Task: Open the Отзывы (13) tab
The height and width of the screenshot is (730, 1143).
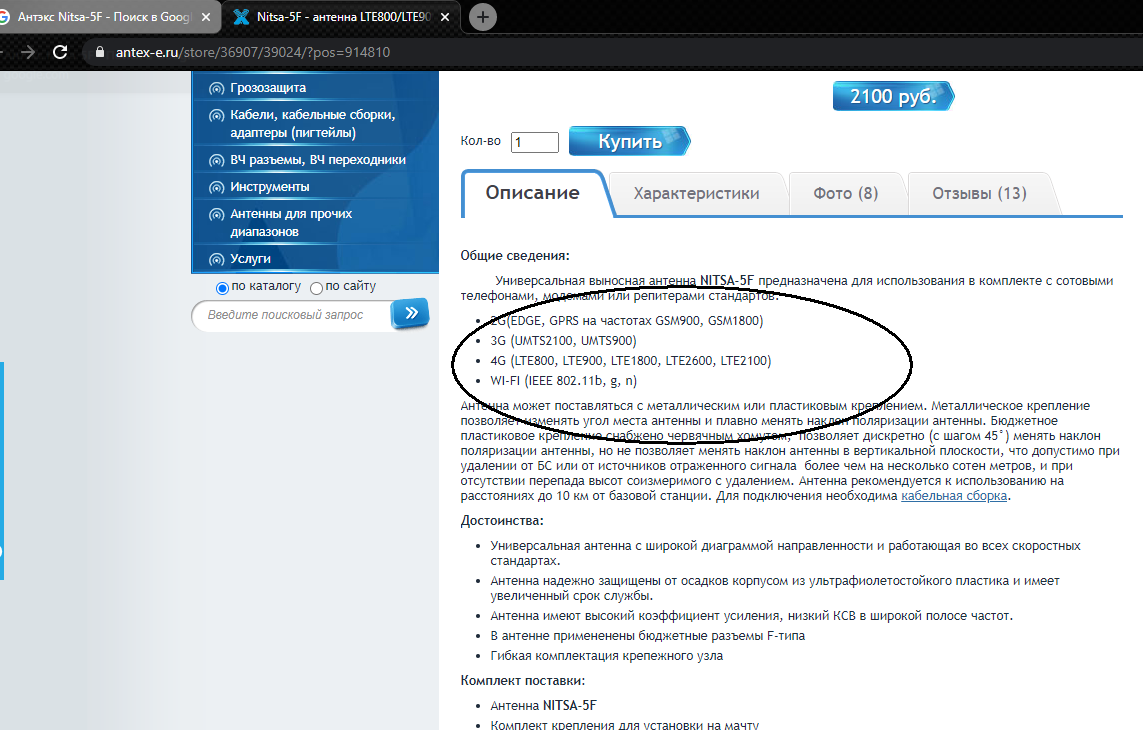Action: click(979, 193)
